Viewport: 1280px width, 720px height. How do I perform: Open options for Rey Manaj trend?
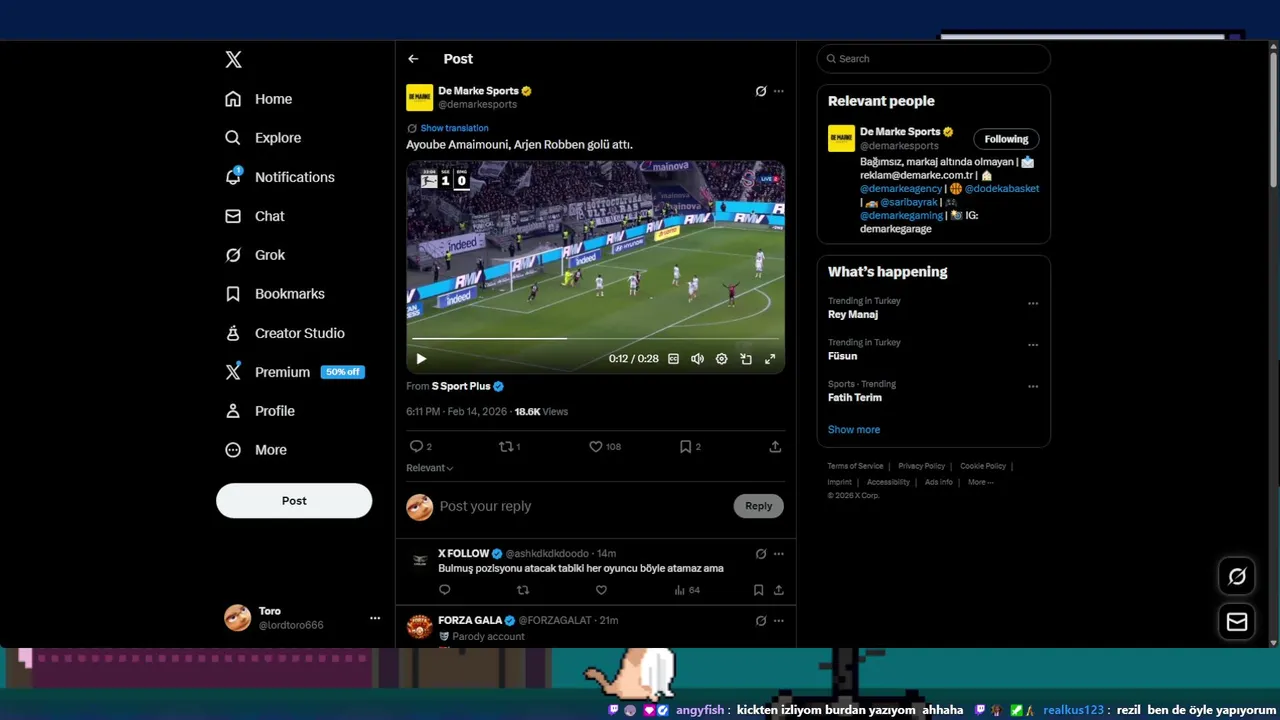(1033, 304)
